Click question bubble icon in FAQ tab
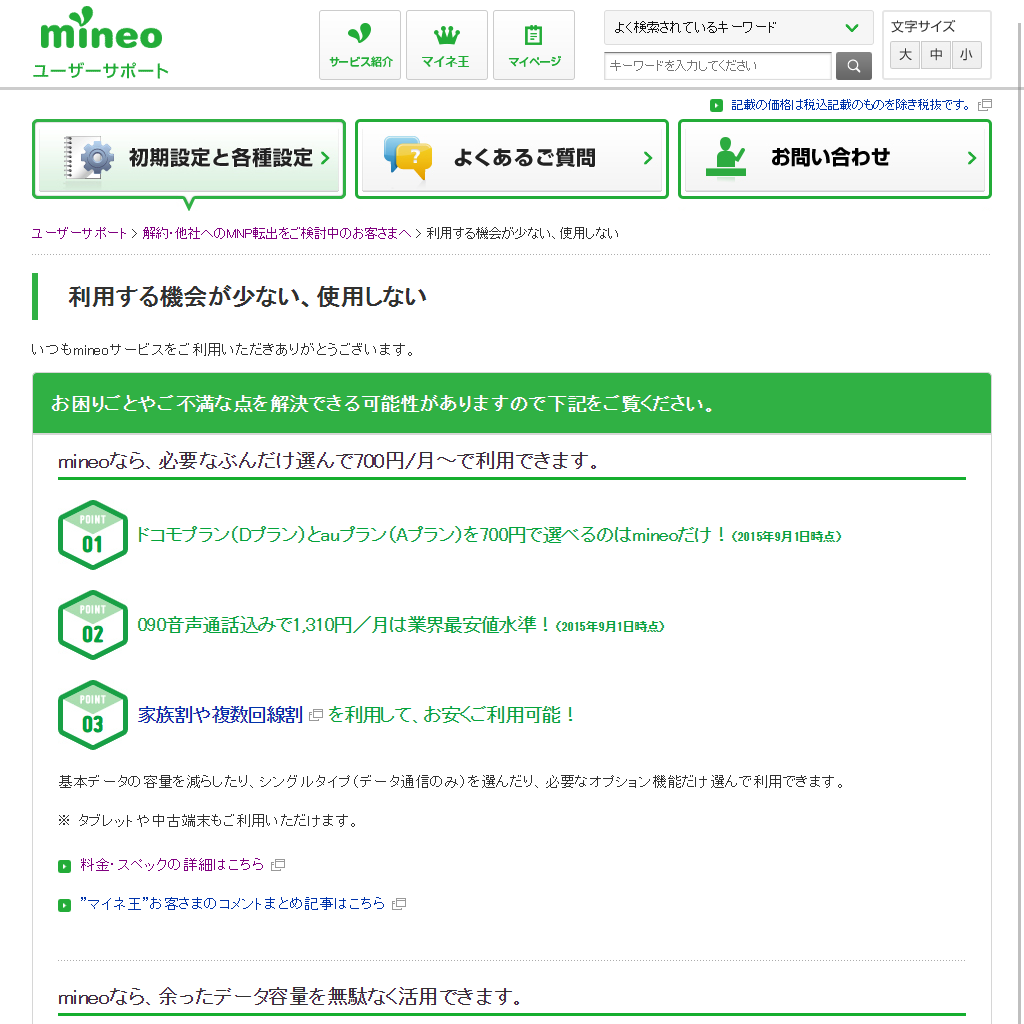Viewport: 1024px width, 1024px height. (x=408, y=157)
